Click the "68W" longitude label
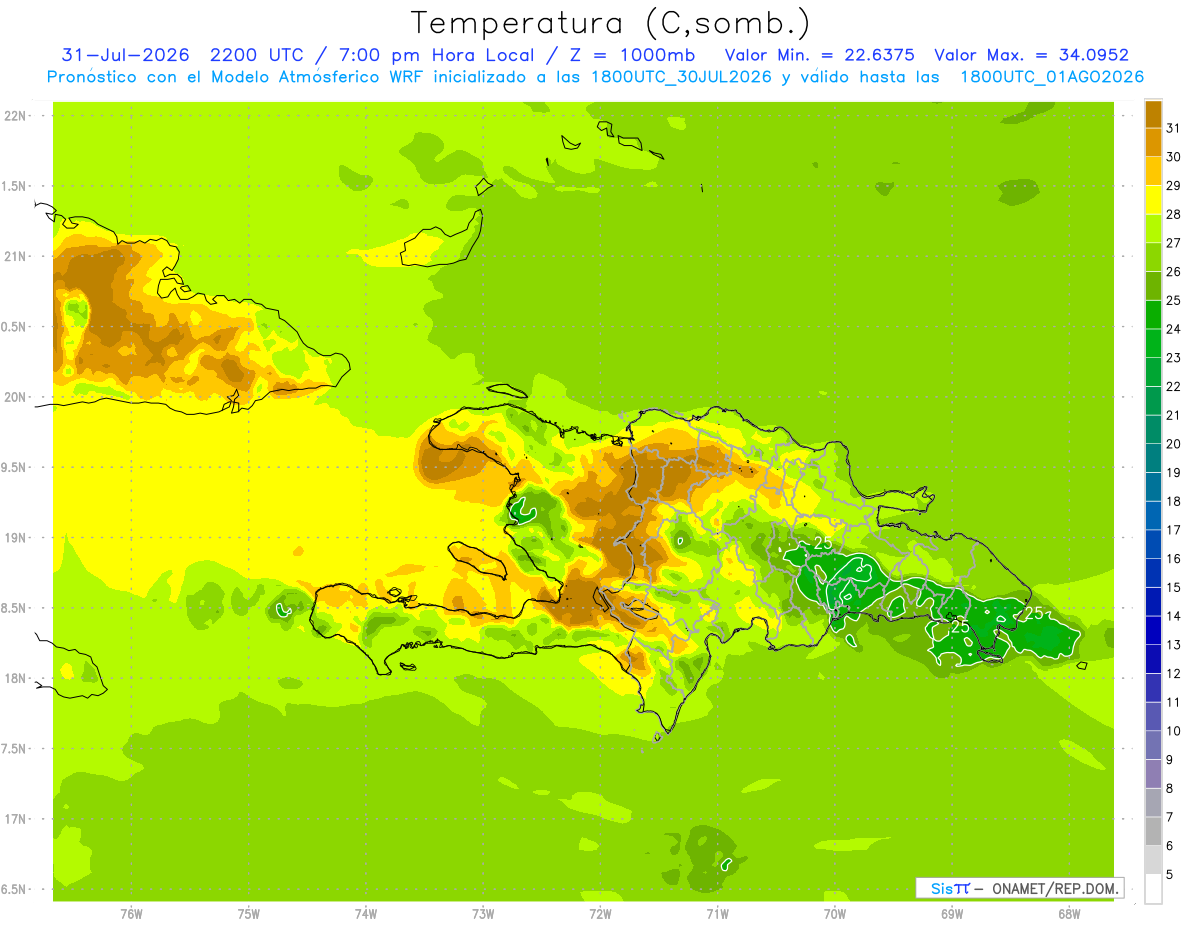 pos(1069,914)
